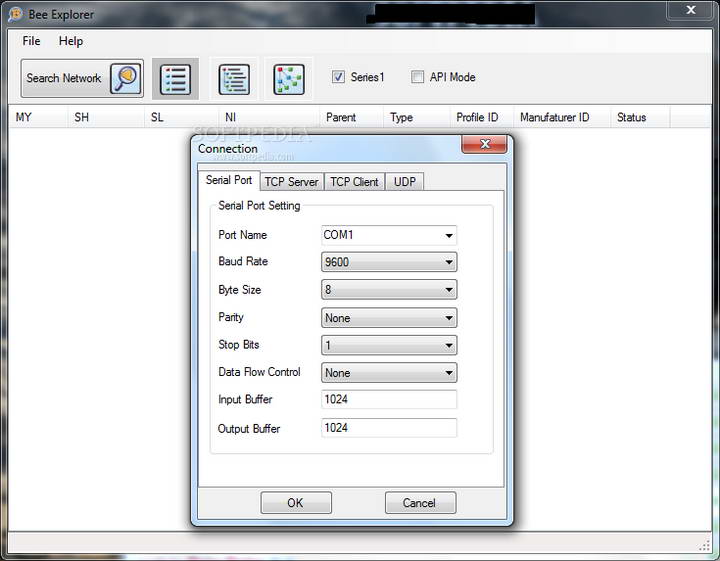The image size is (720, 561).
Task: Confirm connection with the OK button
Action: click(296, 503)
